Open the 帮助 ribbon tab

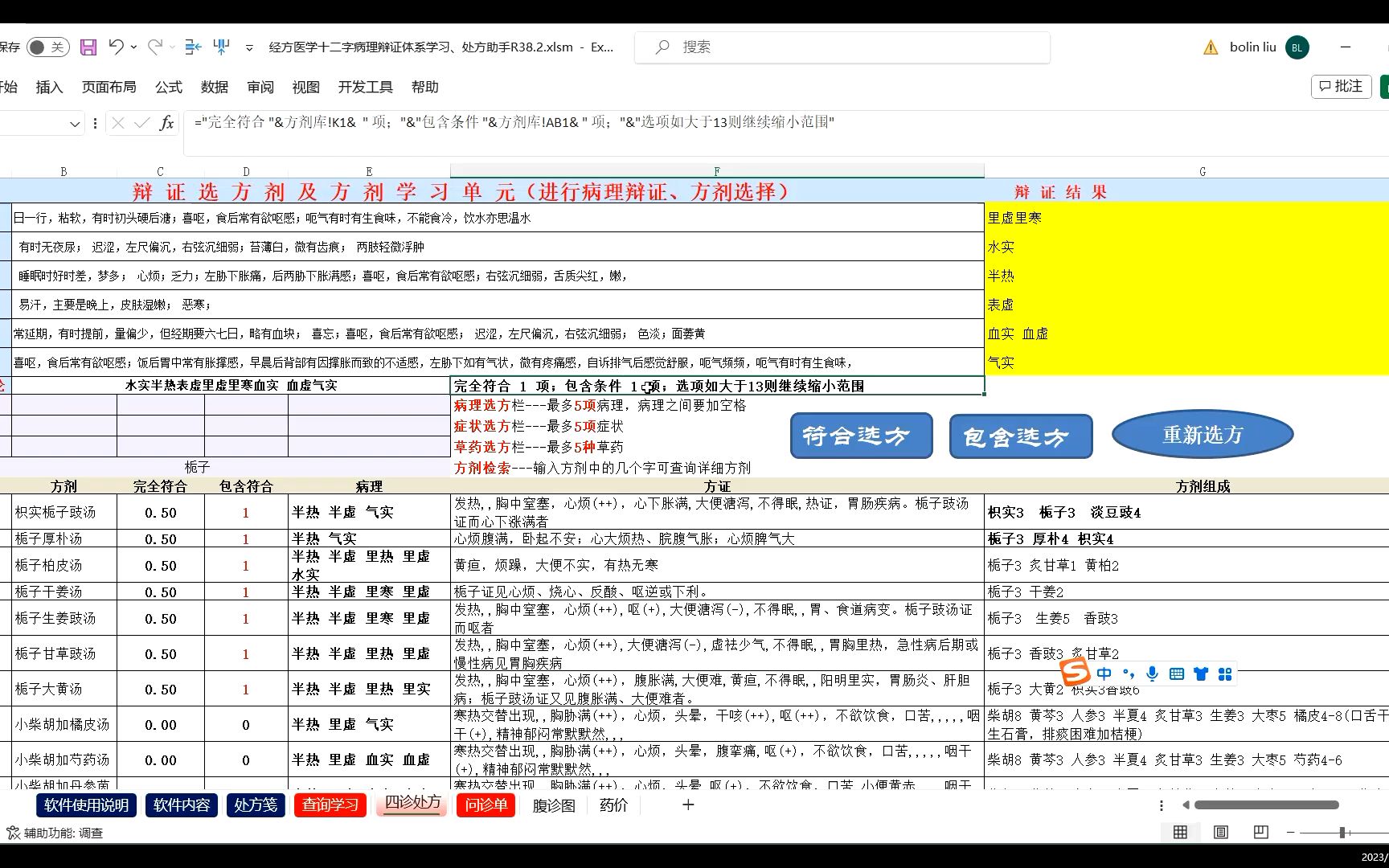(x=425, y=87)
